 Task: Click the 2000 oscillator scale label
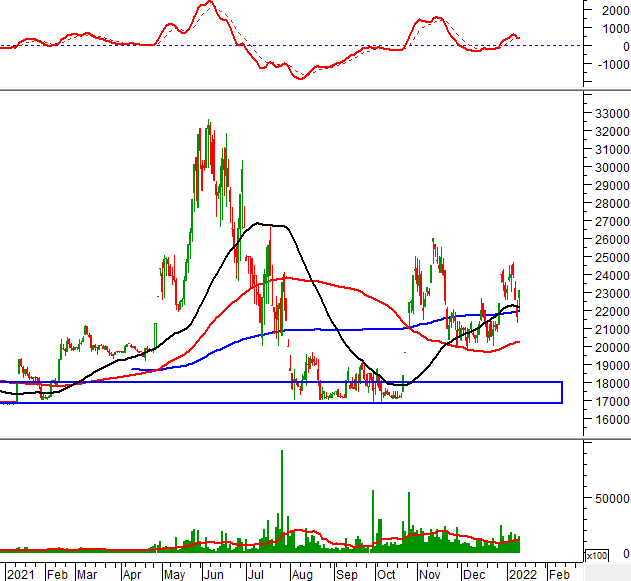click(614, 10)
